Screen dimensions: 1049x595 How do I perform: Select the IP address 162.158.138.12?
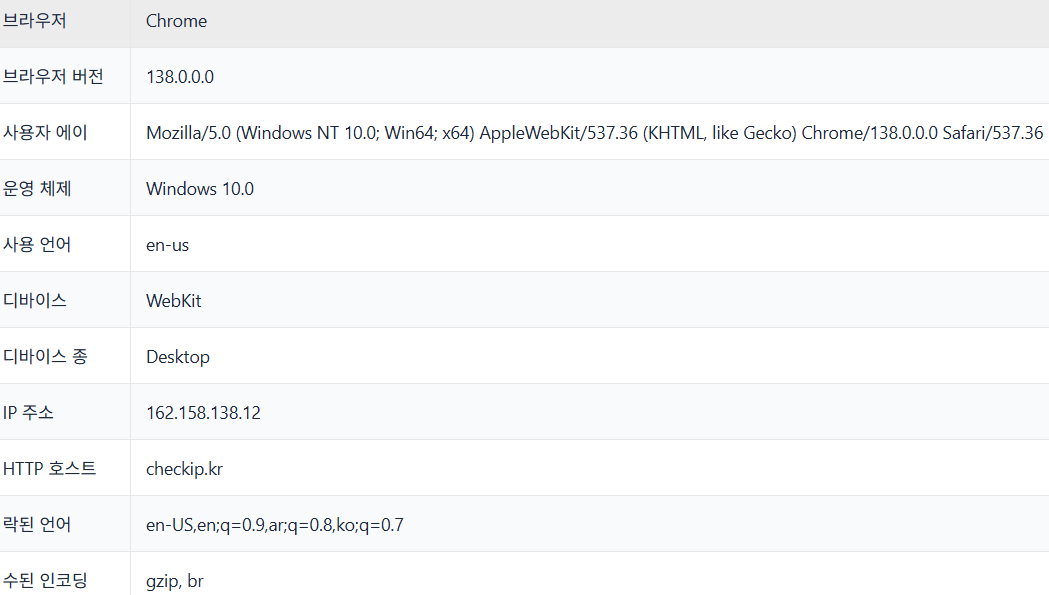pos(203,412)
